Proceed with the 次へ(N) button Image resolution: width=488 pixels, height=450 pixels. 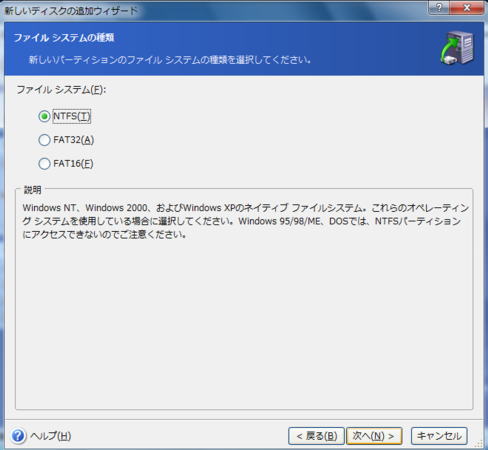[374, 436]
